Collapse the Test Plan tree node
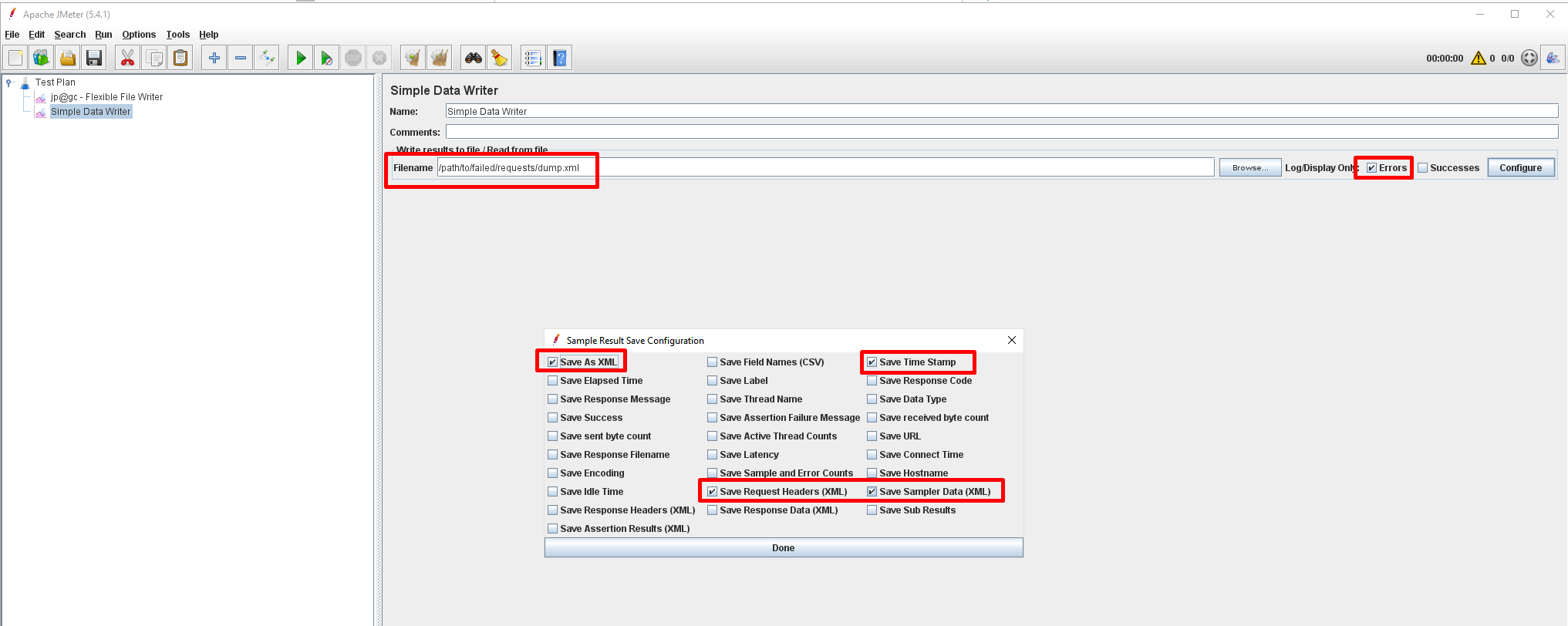The height and width of the screenshot is (626, 1568). 8,82
